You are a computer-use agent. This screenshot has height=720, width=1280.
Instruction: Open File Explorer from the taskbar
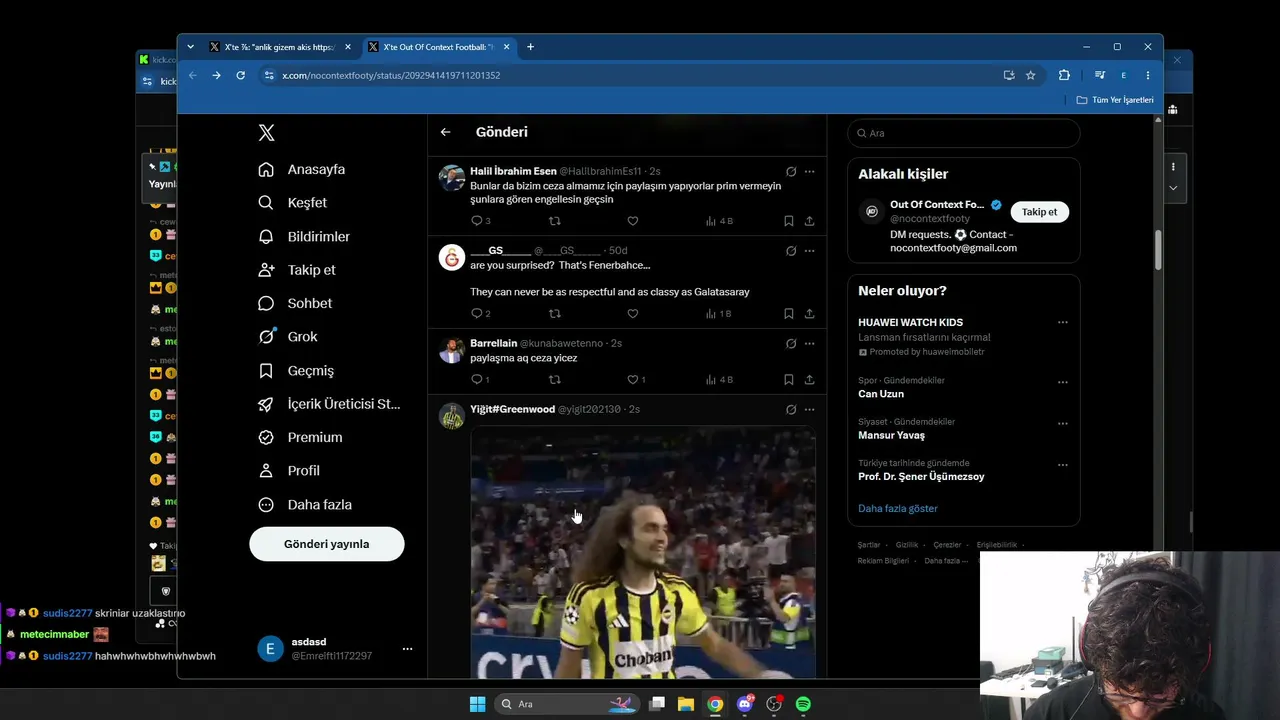[x=686, y=704]
